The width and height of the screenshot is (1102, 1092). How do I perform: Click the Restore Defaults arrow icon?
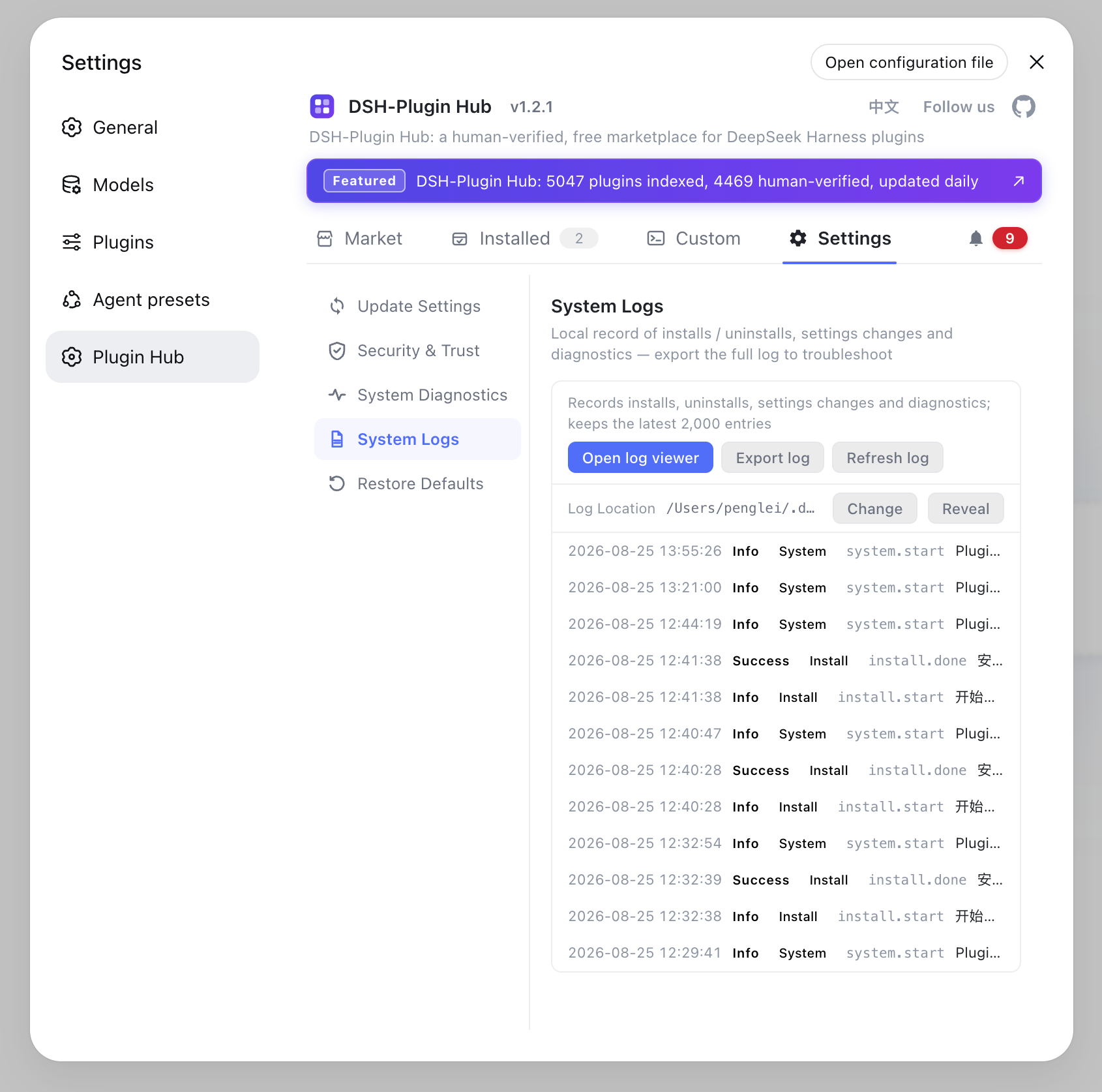click(337, 483)
